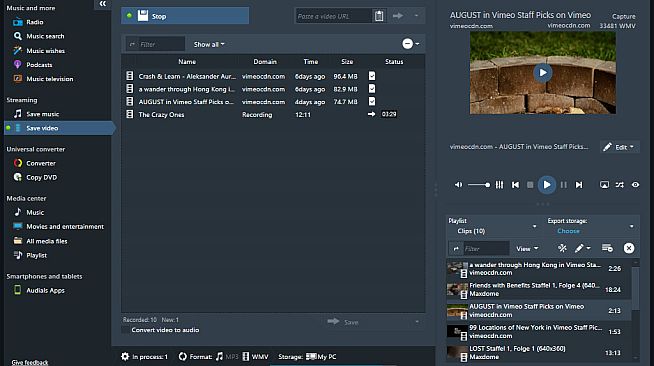Click the Give feedback link

(30, 362)
